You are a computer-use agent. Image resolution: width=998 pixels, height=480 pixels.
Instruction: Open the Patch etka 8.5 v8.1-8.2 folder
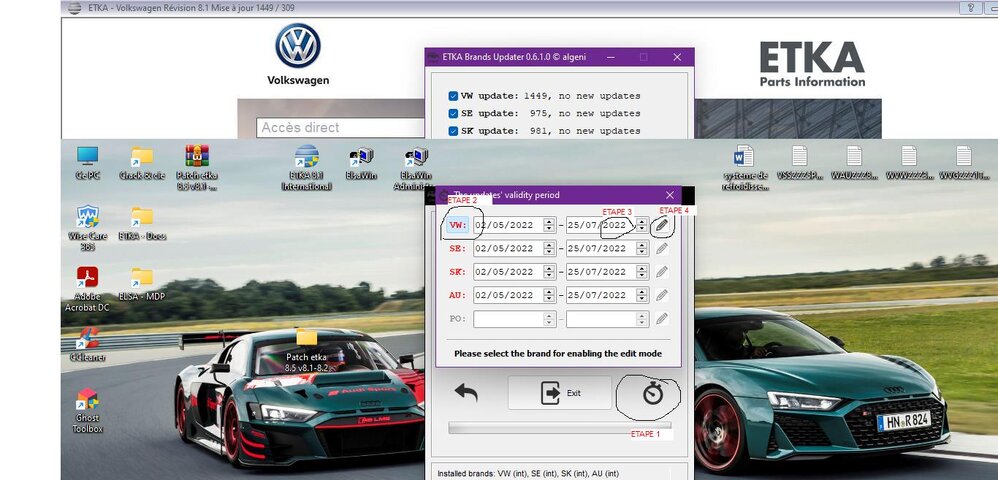[x=306, y=350]
